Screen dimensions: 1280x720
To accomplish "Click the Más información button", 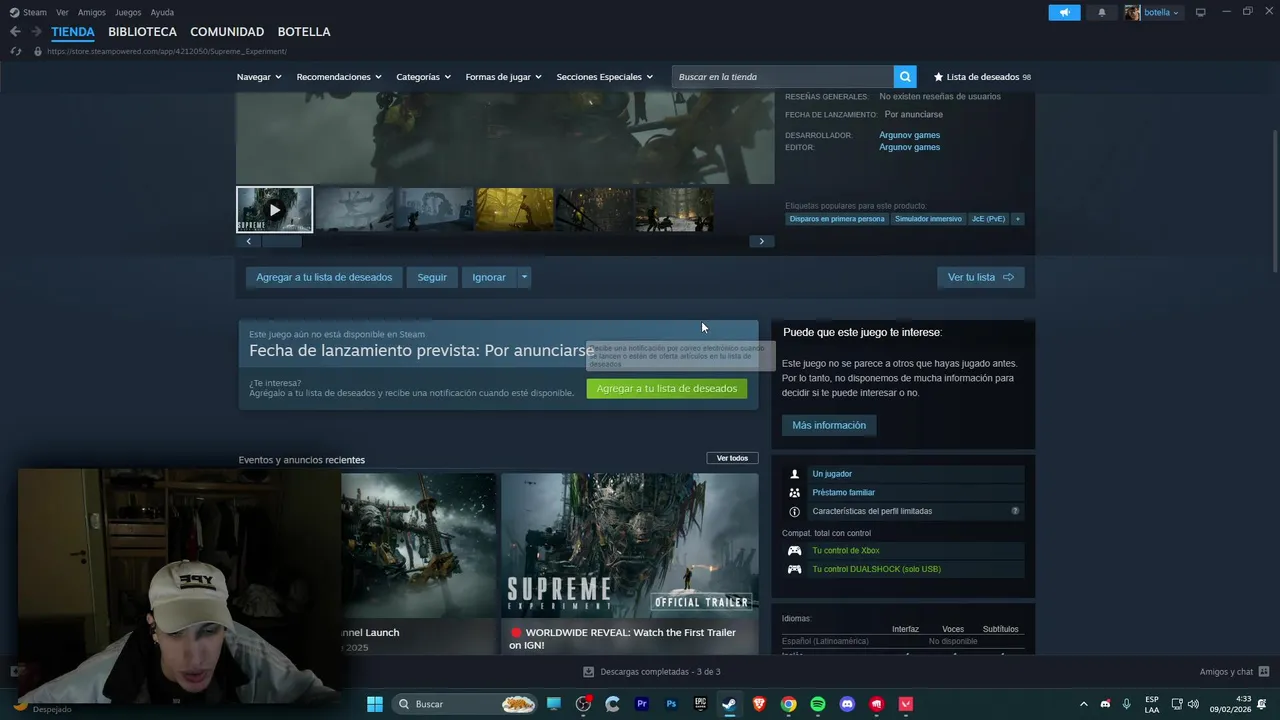I will click(829, 425).
